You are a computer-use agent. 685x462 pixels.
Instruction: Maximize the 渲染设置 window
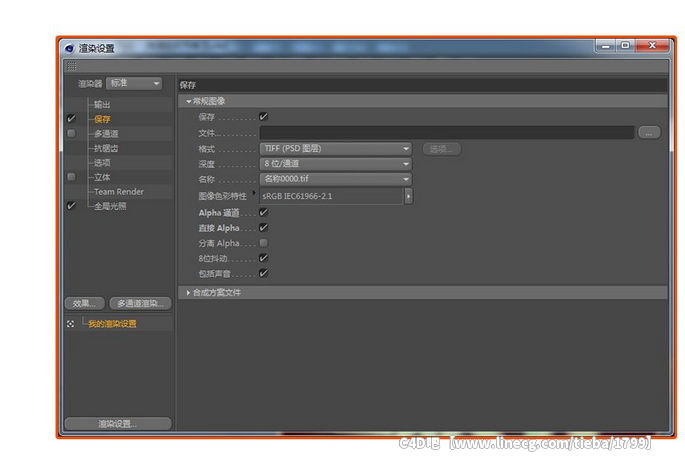click(x=626, y=45)
